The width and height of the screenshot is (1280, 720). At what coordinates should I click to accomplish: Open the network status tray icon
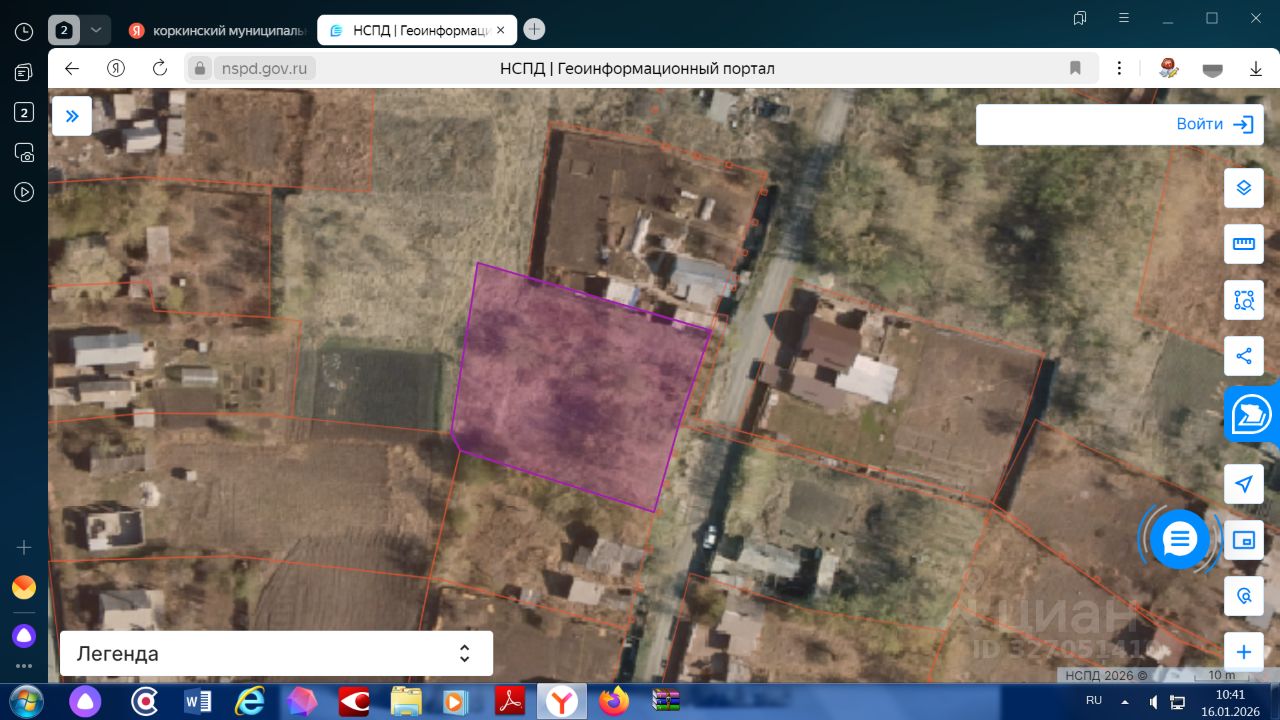(x=1179, y=701)
